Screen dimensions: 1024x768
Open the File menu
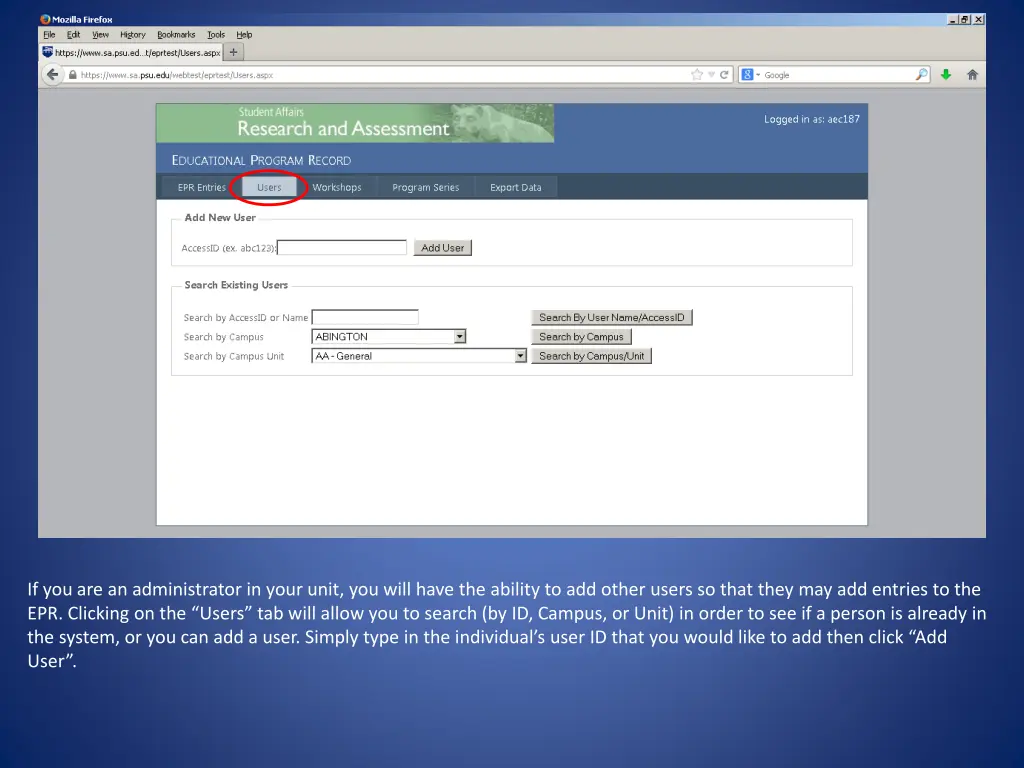pyautogui.click(x=49, y=35)
